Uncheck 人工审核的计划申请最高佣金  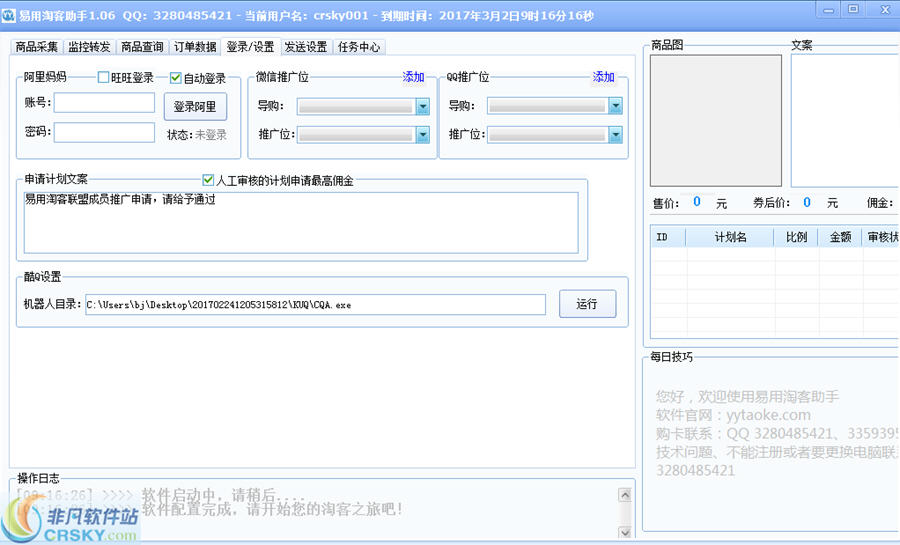click(208, 180)
